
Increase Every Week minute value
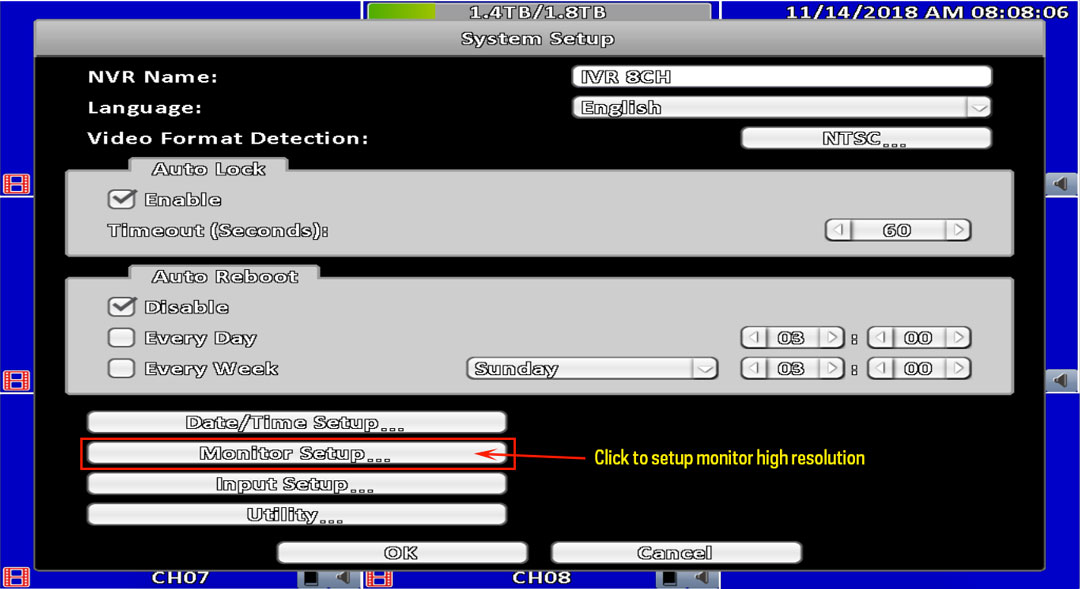pos(959,369)
